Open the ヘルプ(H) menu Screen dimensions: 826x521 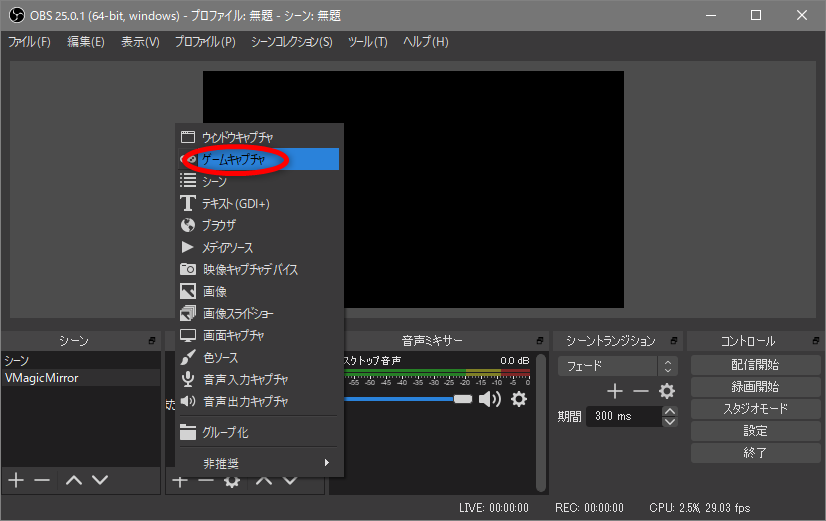[426, 42]
